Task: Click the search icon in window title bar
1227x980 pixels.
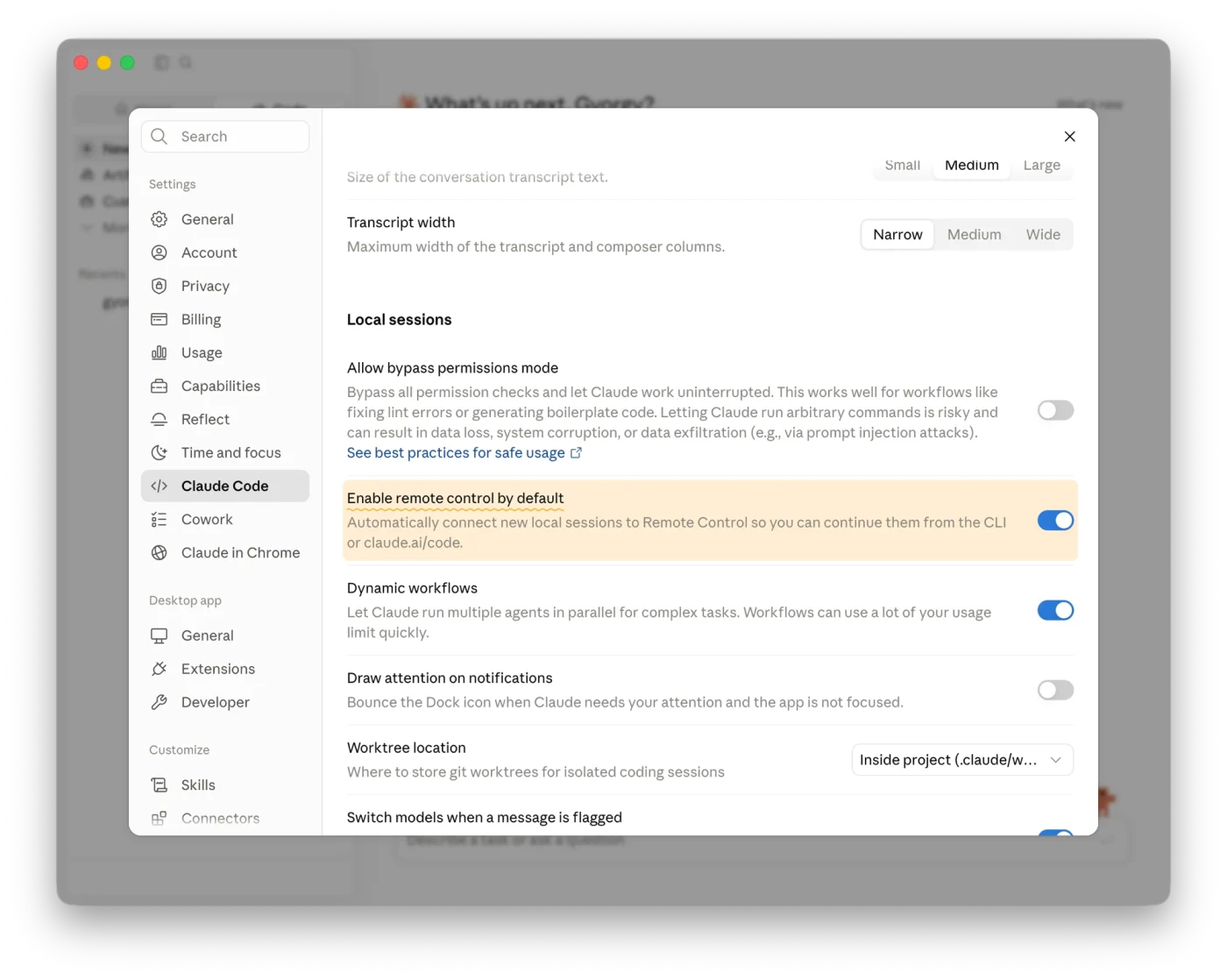Action: [186, 62]
